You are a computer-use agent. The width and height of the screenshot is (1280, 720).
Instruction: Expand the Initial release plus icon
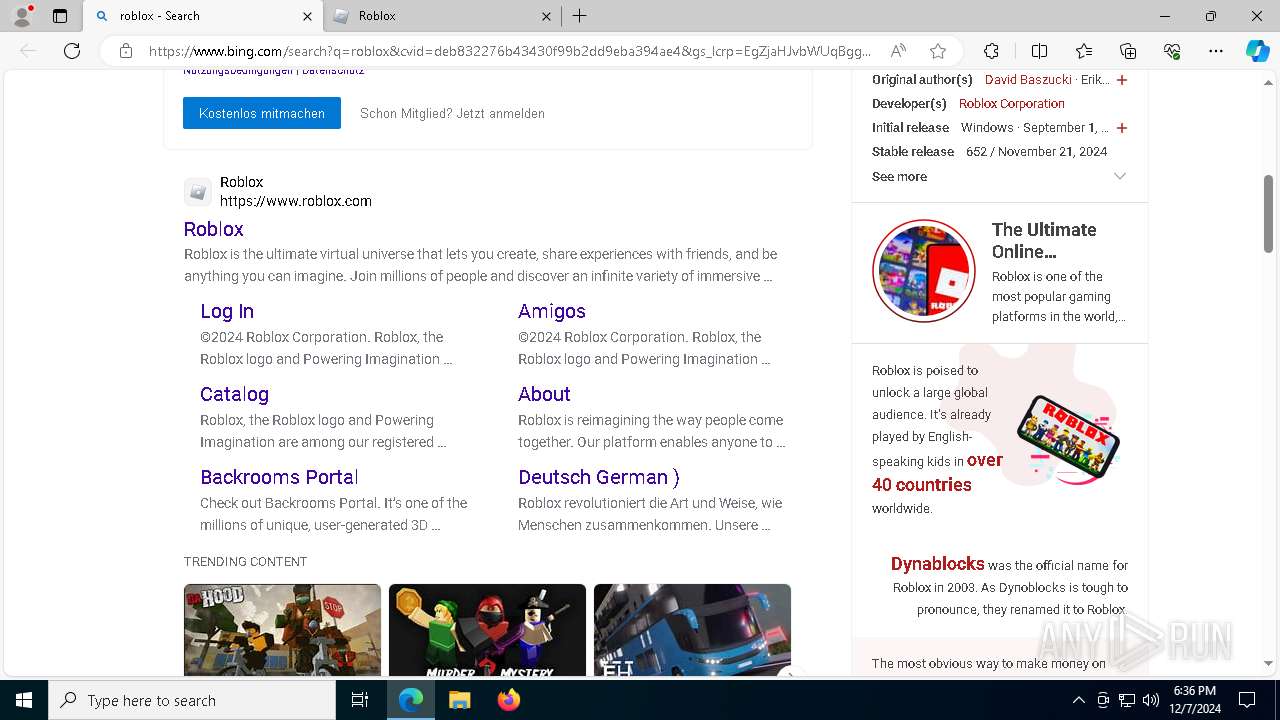(1122, 128)
